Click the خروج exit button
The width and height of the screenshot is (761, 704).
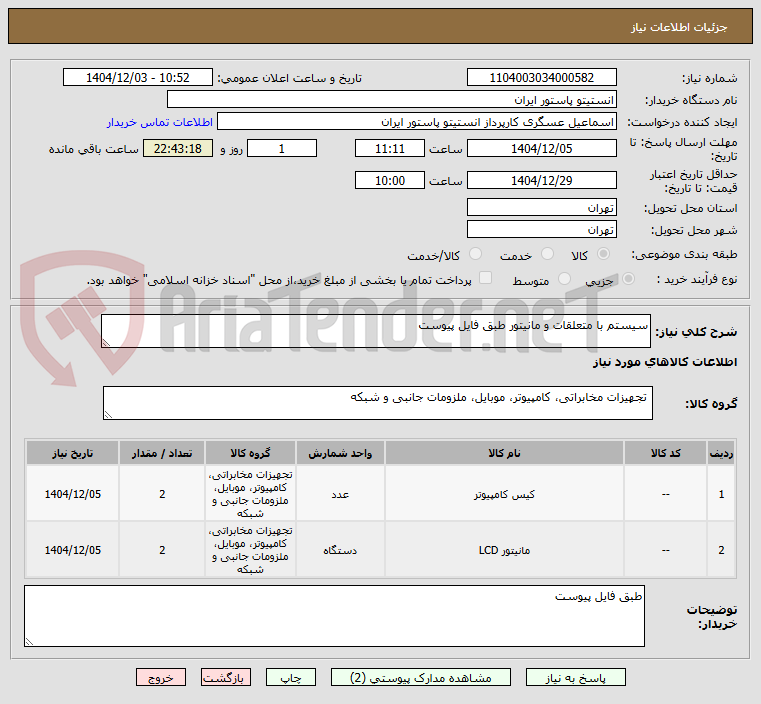[161, 677]
